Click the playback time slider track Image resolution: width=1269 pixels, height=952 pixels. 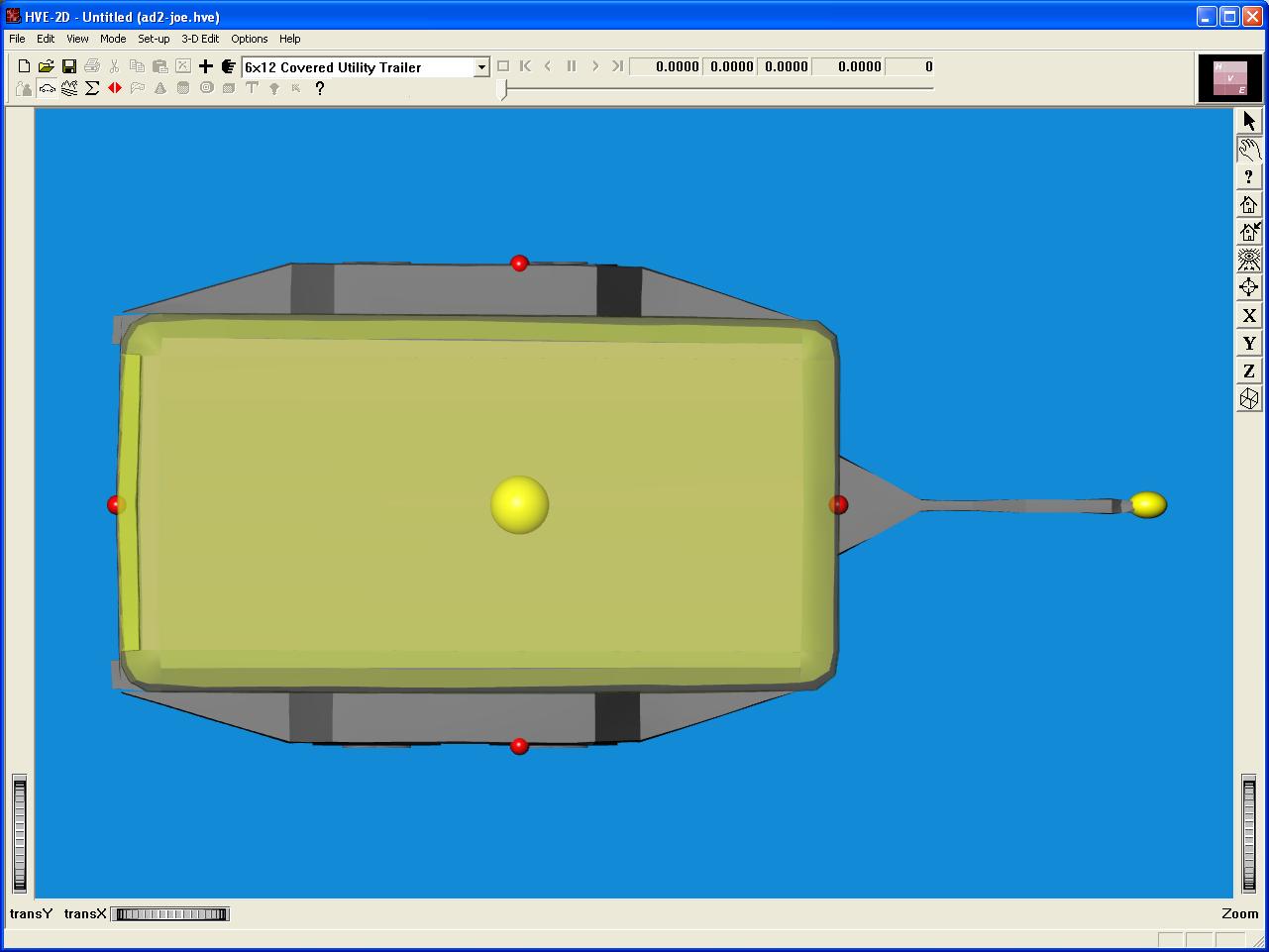pos(718,88)
